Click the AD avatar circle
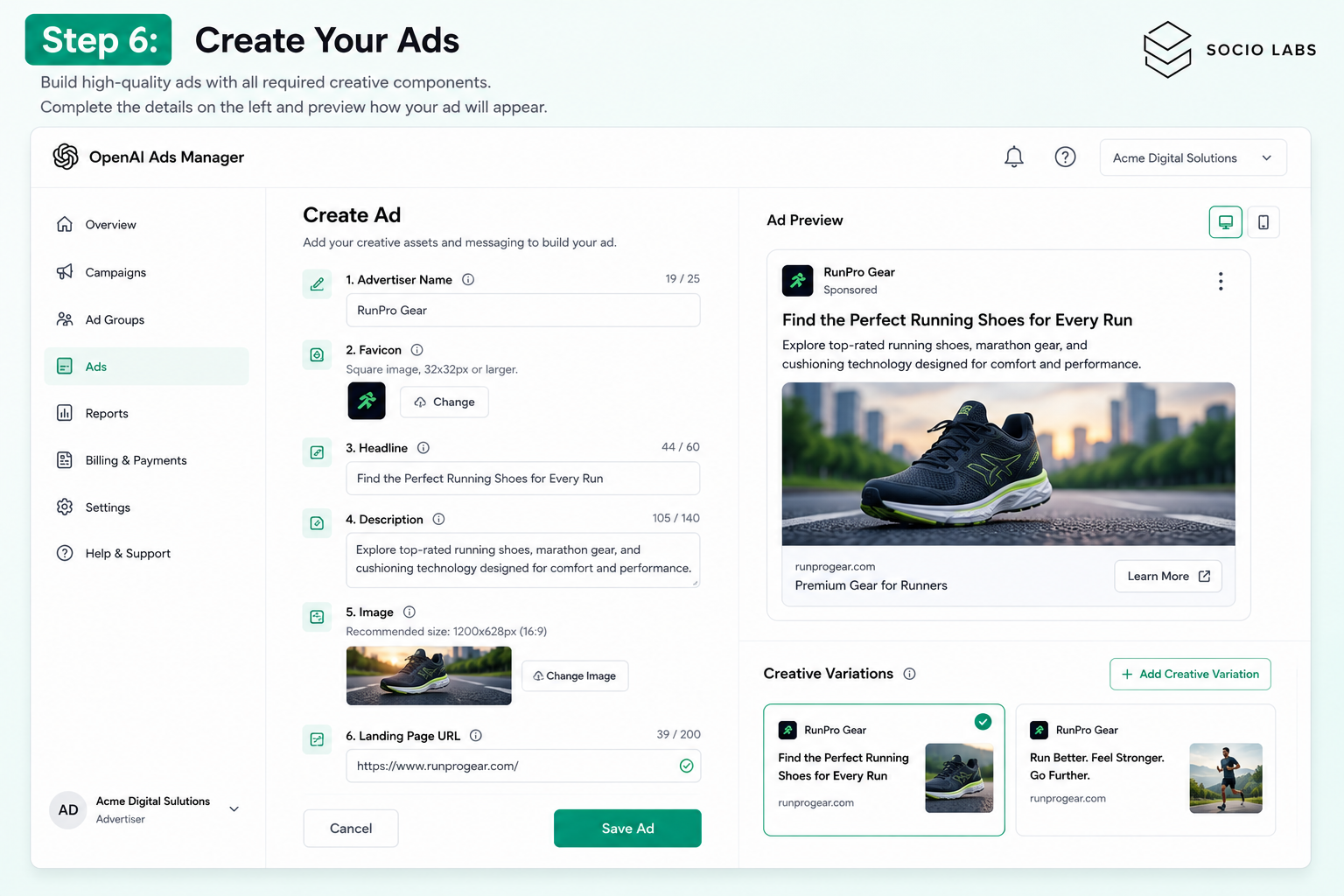 coord(68,810)
